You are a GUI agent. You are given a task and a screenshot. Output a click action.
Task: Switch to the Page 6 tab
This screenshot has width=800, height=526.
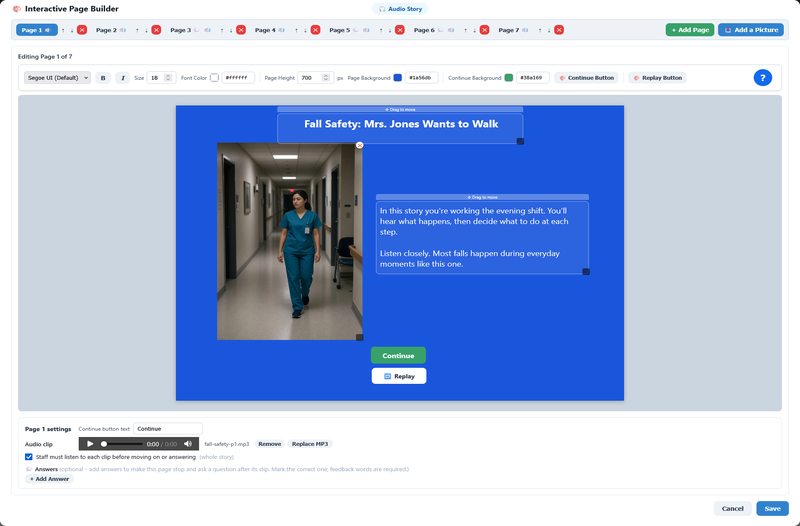(x=434, y=30)
